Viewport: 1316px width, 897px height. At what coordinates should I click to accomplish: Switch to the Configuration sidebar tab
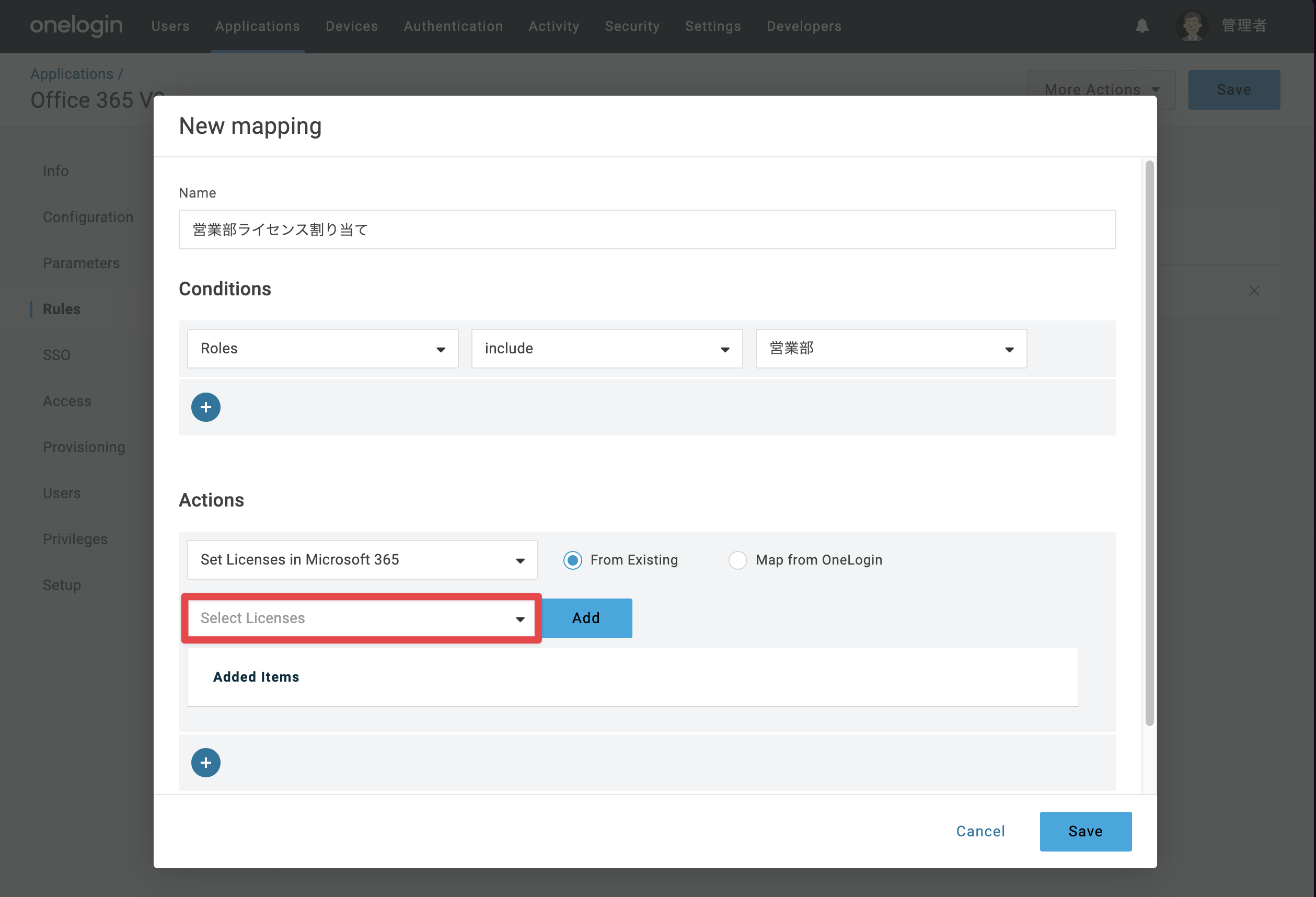[x=88, y=217]
